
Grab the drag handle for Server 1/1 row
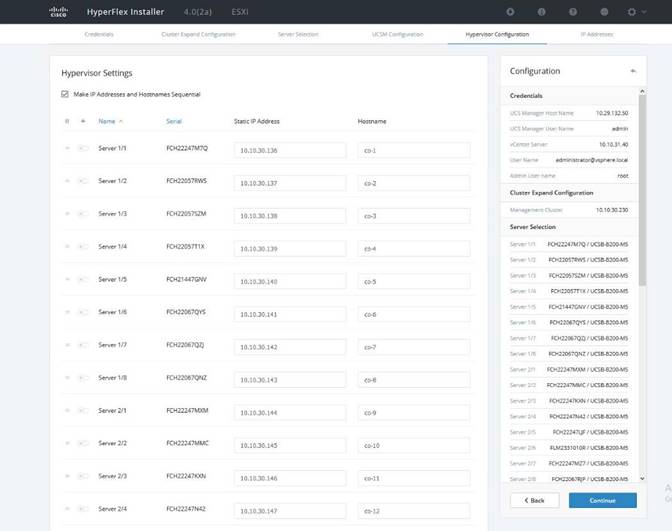pyautogui.click(x=67, y=148)
